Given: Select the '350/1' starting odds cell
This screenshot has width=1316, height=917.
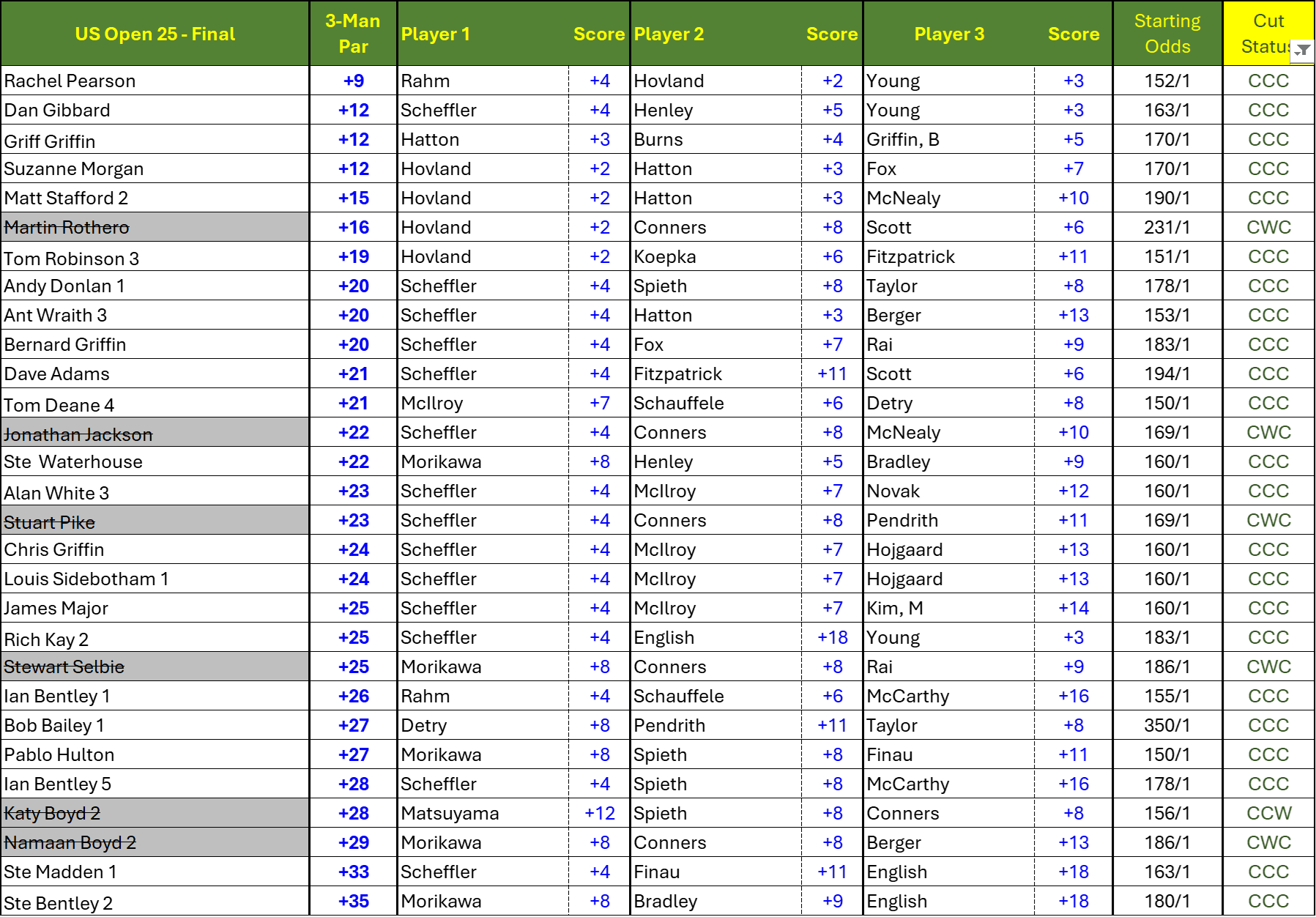Looking at the screenshot, I should tap(1167, 725).
